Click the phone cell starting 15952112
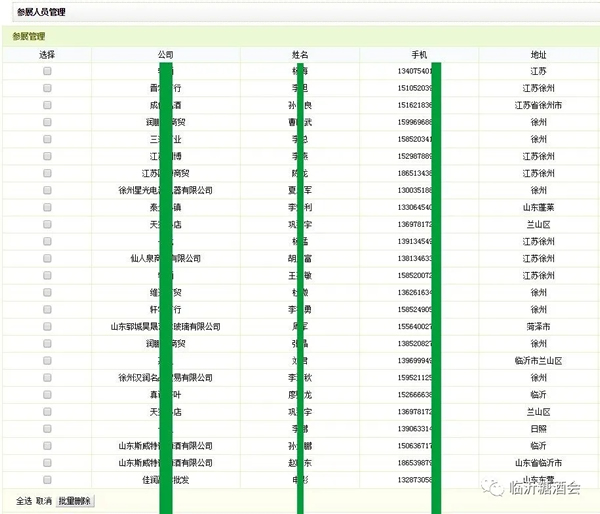 click(415, 377)
